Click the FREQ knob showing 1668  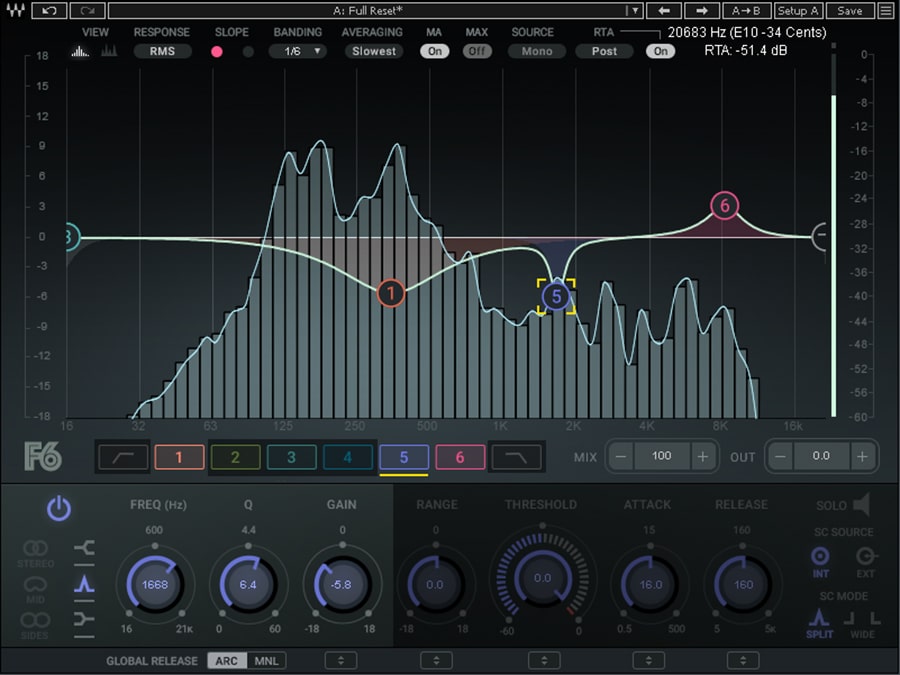[155, 584]
